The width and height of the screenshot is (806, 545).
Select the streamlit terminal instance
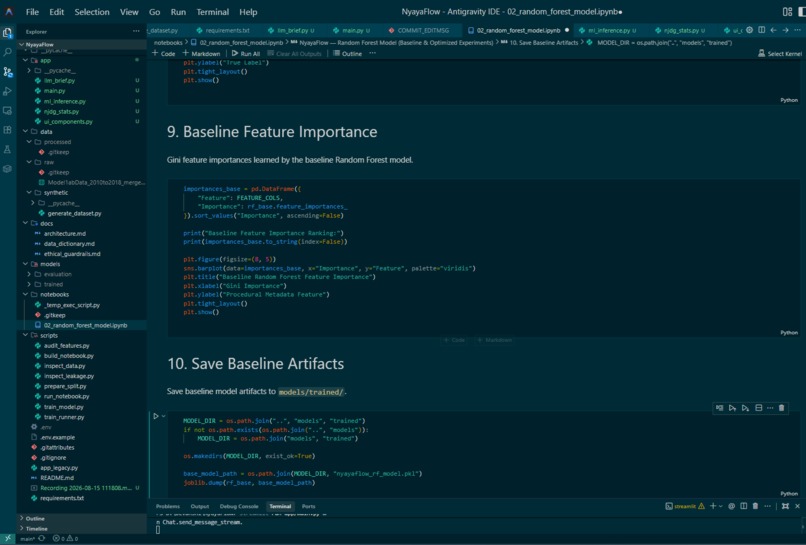[x=685, y=506]
